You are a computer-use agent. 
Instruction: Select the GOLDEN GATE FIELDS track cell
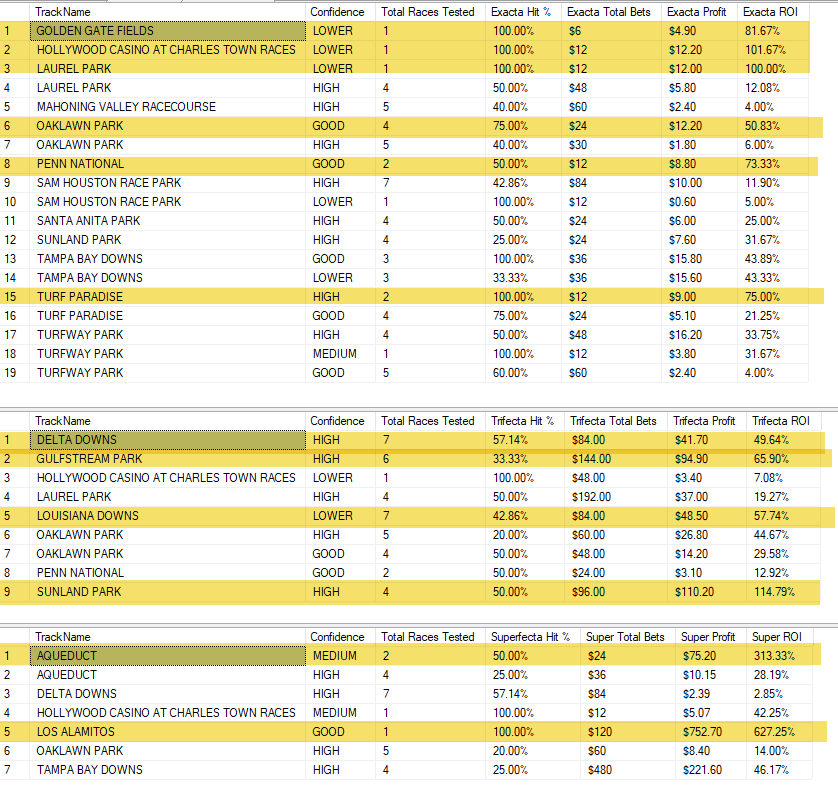point(168,31)
